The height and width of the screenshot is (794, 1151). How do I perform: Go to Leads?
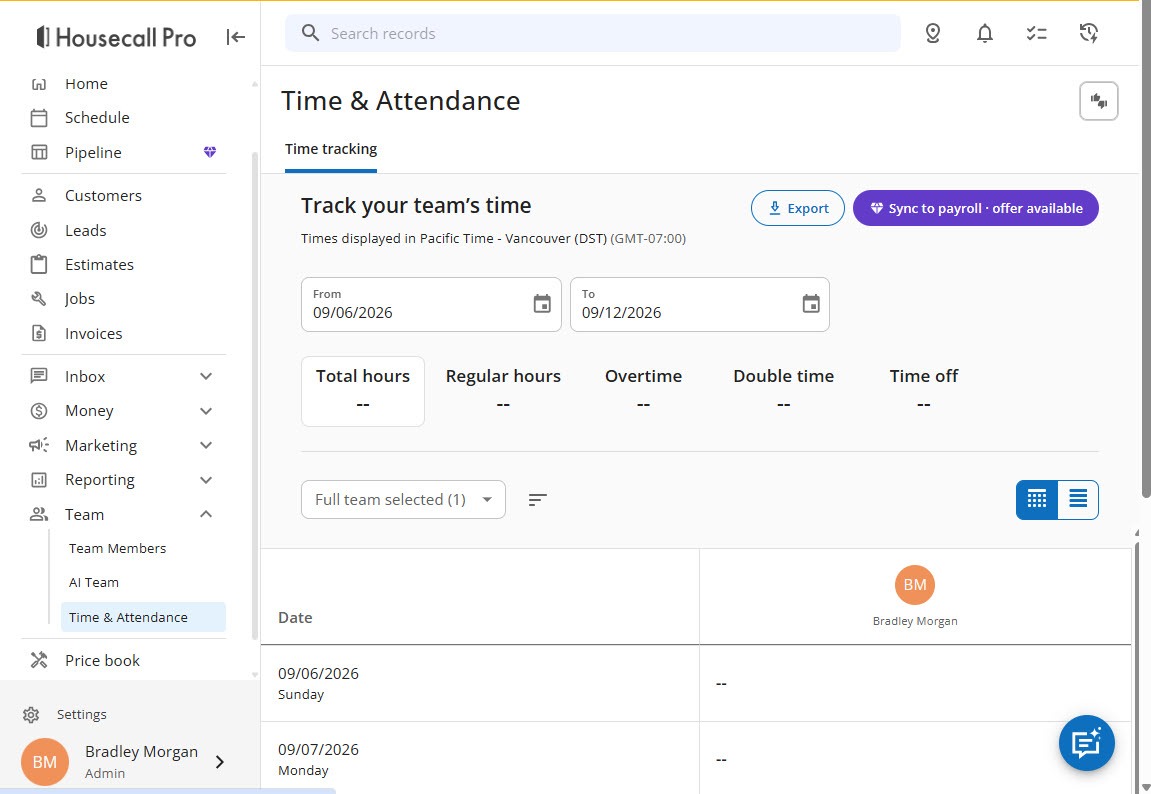86,230
